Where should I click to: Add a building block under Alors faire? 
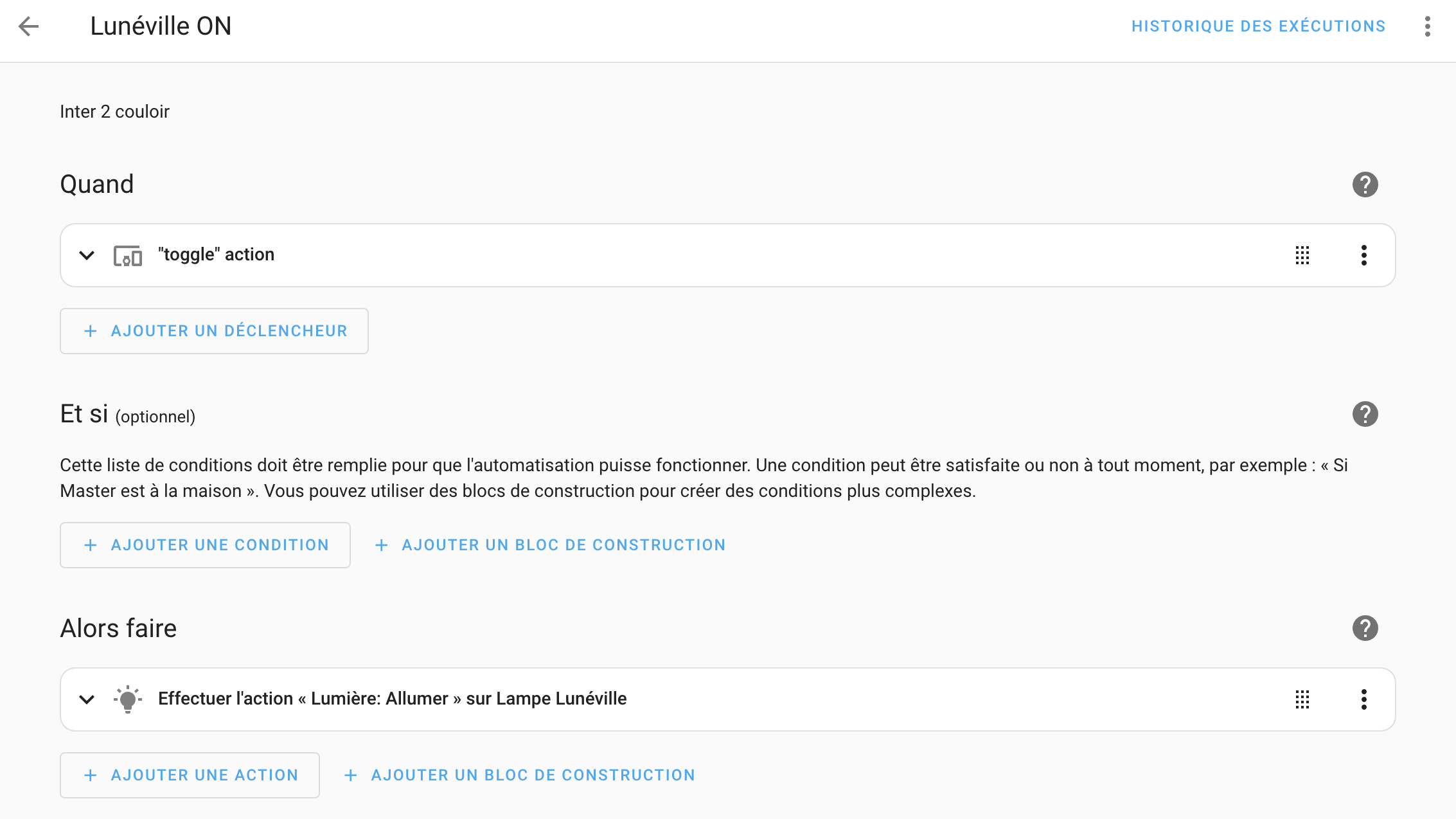click(x=519, y=775)
